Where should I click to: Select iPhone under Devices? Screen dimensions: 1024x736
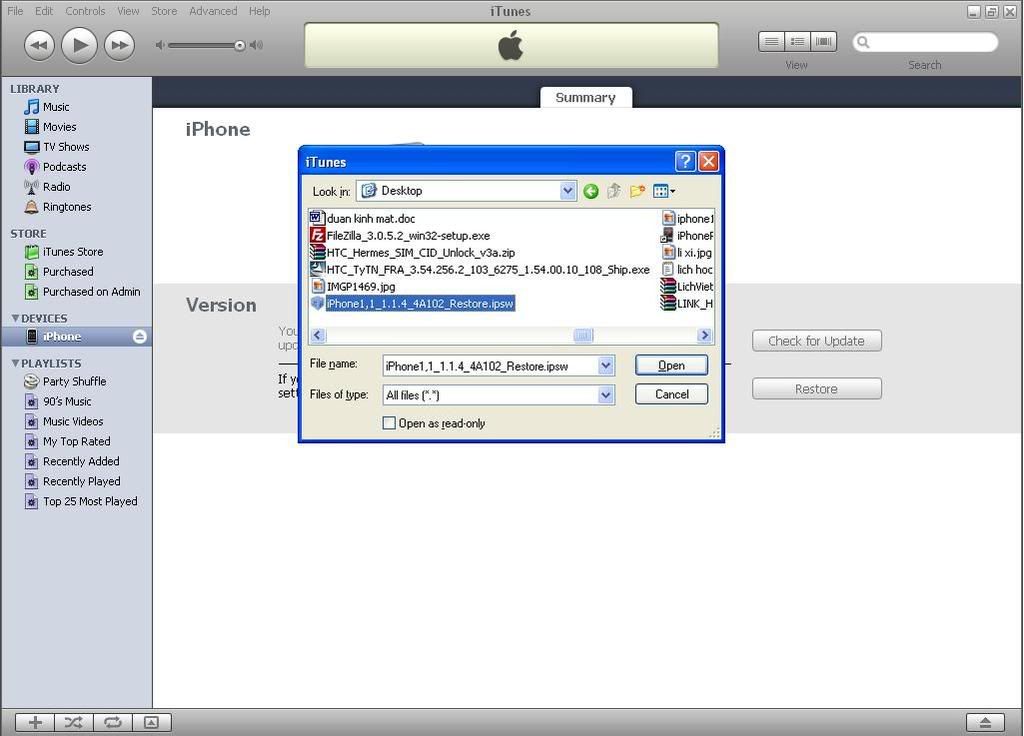[x=62, y=336]
